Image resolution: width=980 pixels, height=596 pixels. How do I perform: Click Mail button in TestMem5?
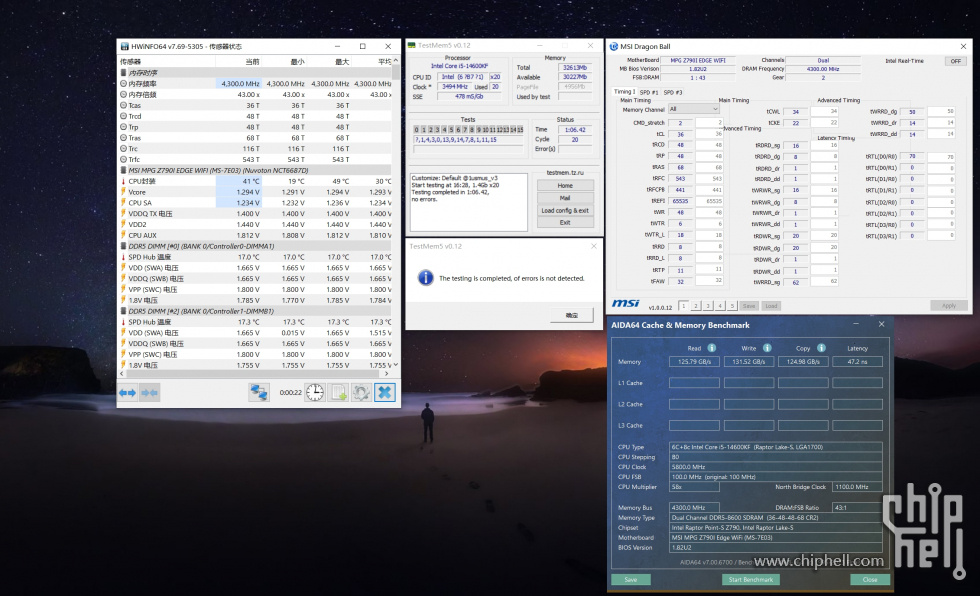click(565, 198)
